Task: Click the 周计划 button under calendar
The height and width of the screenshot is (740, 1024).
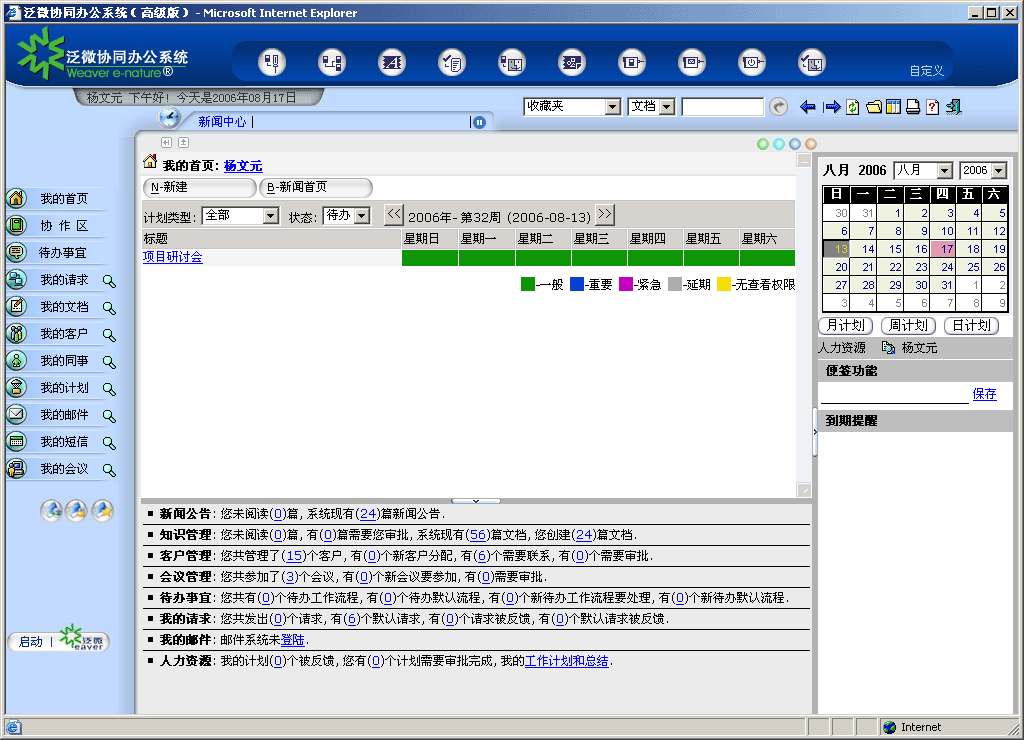Action: coord(909,326)
